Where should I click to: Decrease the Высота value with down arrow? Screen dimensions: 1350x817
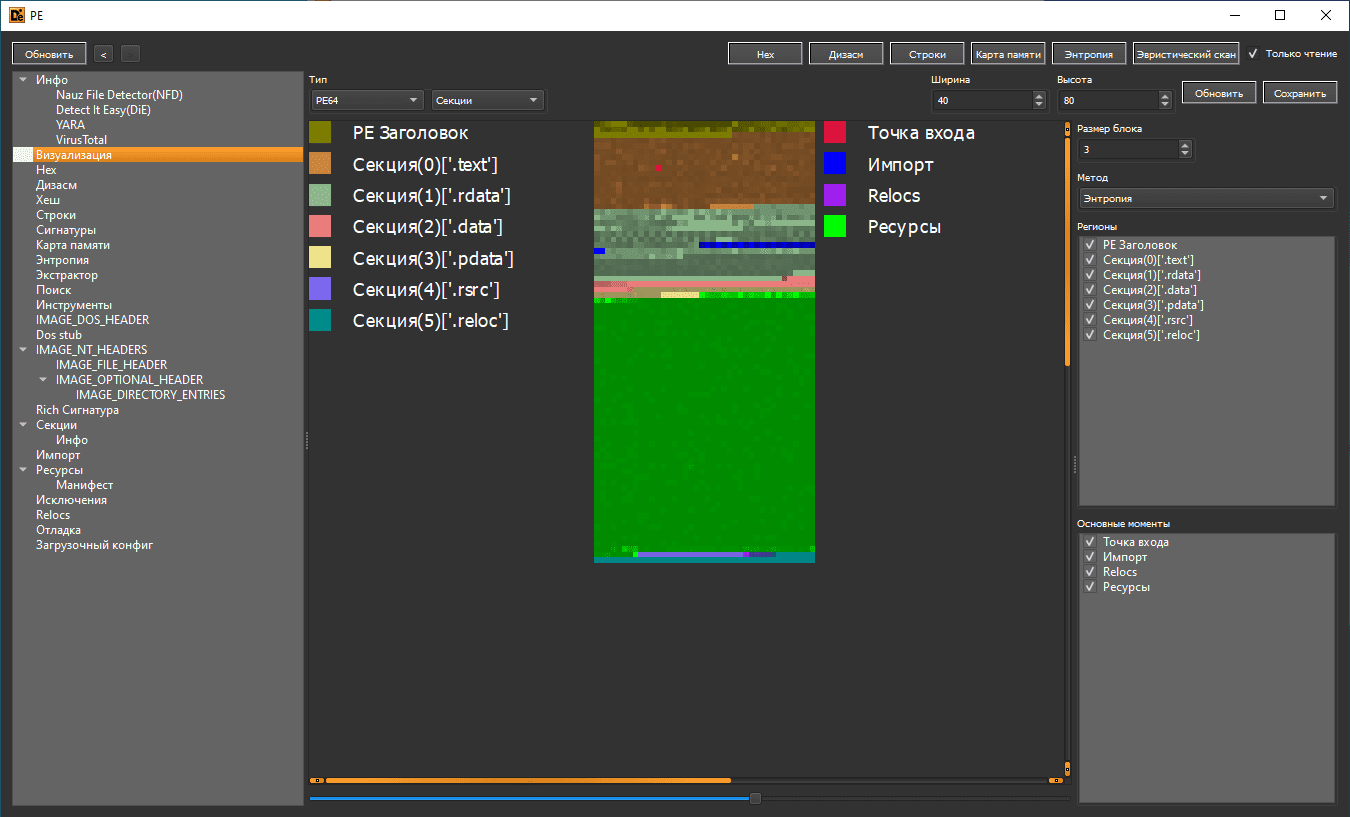pos(1165,105)
